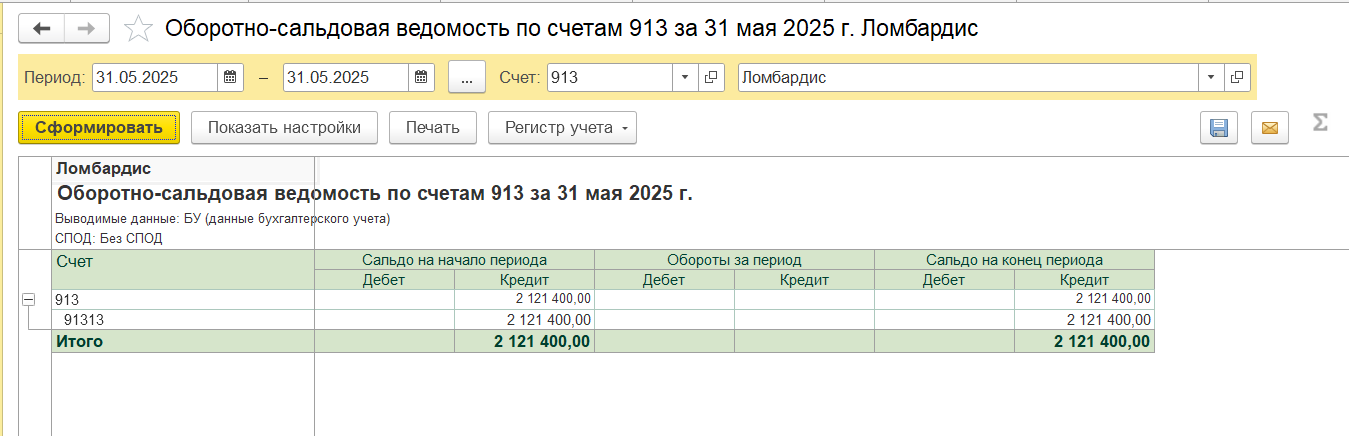Image resolution: width=1349 pixels, height=436 pixels.
Task: Collapse the 913 account tree group
Action: 27,299
